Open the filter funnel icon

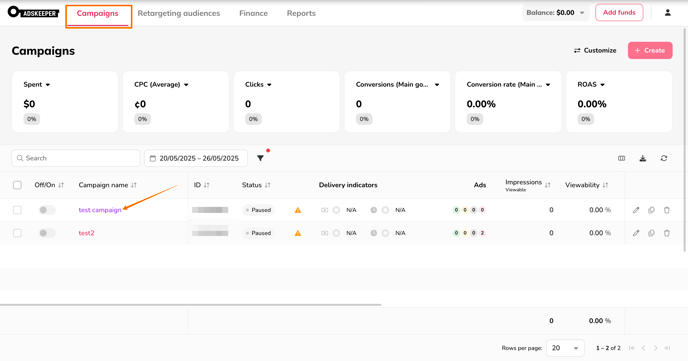(260, 158)
